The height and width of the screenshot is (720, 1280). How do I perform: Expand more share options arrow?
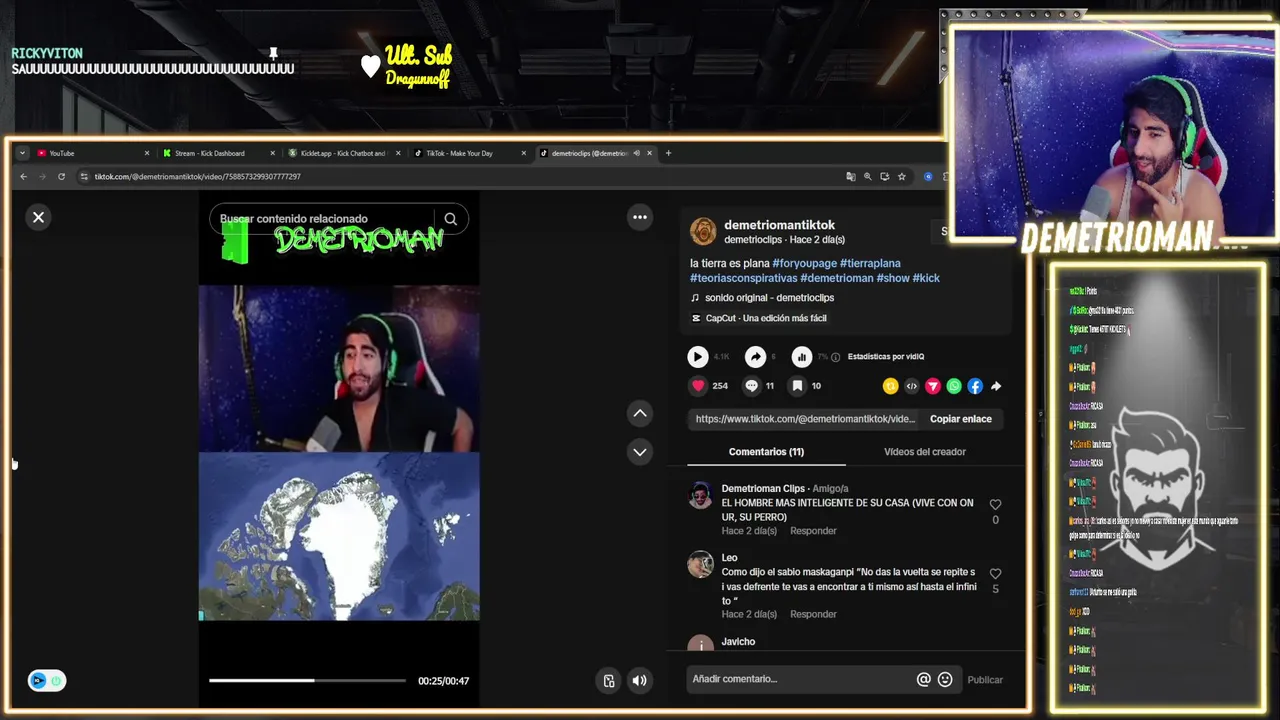(996, 386)
